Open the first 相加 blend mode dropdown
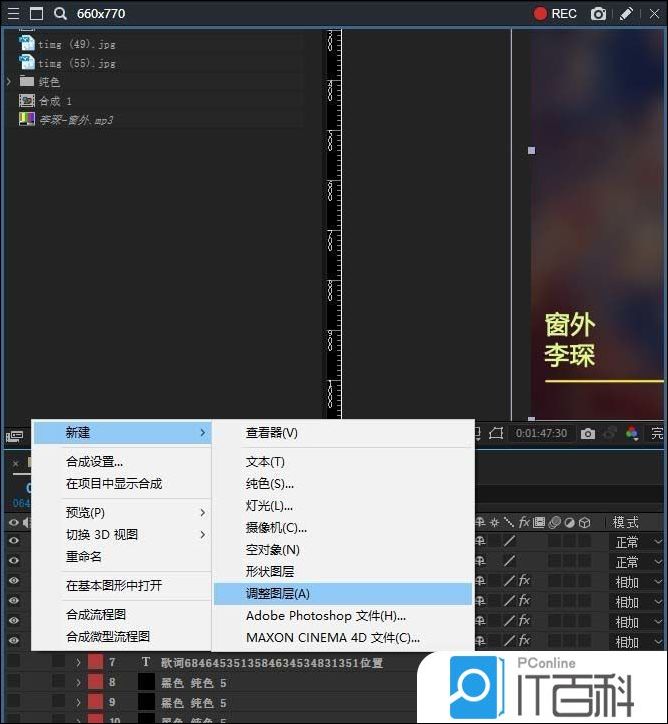 pos(638,582)
